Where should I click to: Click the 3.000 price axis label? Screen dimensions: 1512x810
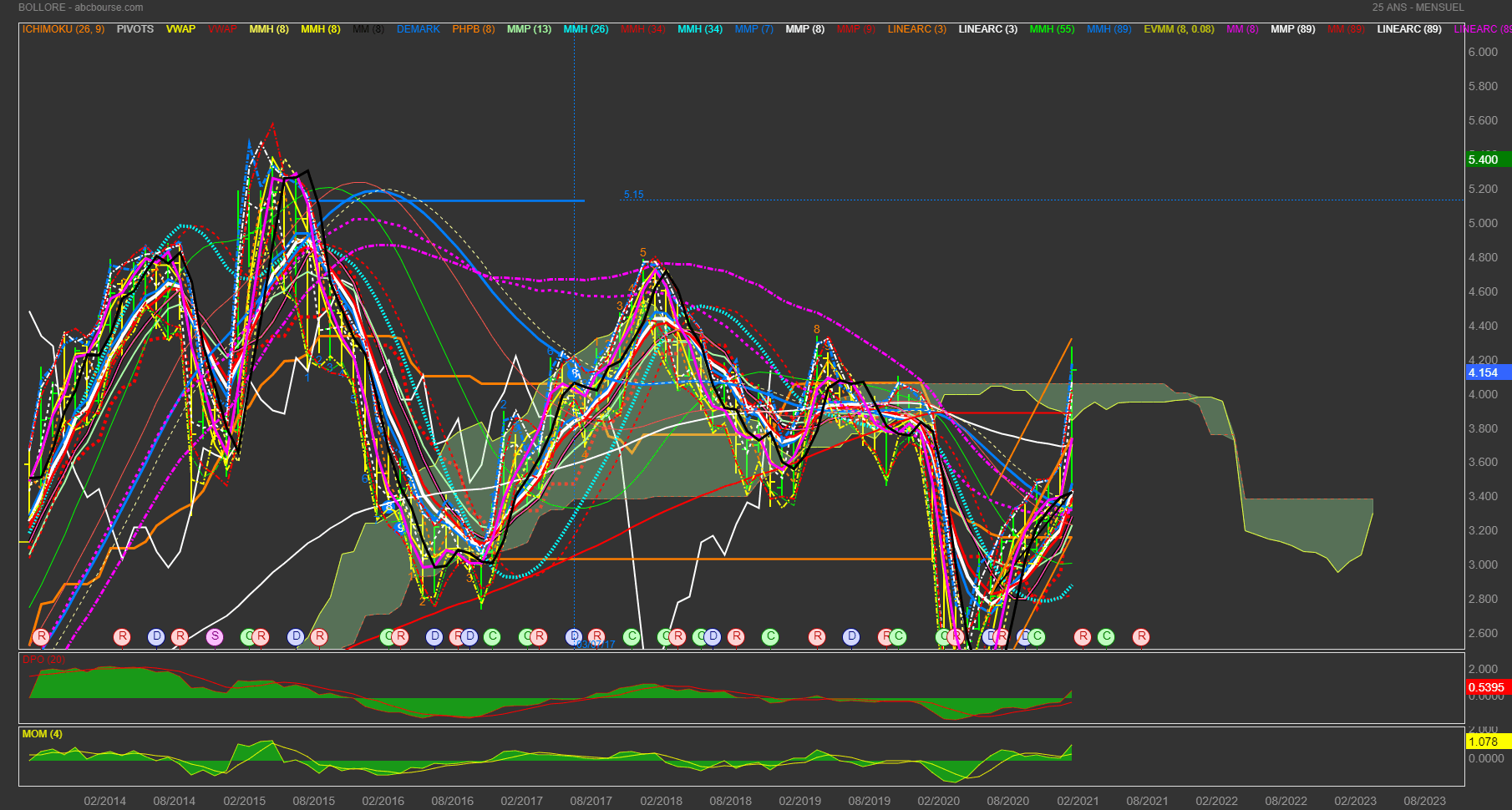coord(1484,564)
